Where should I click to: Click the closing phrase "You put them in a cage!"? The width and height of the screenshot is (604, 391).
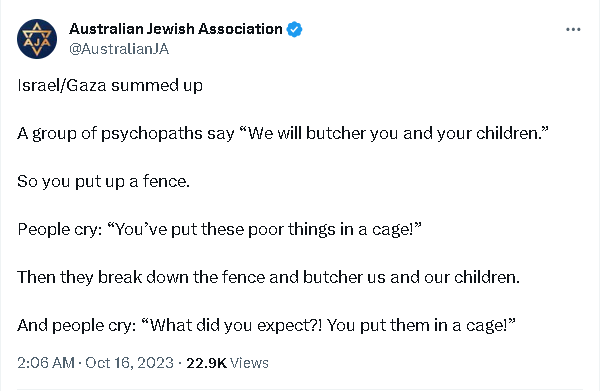(421, 326)
